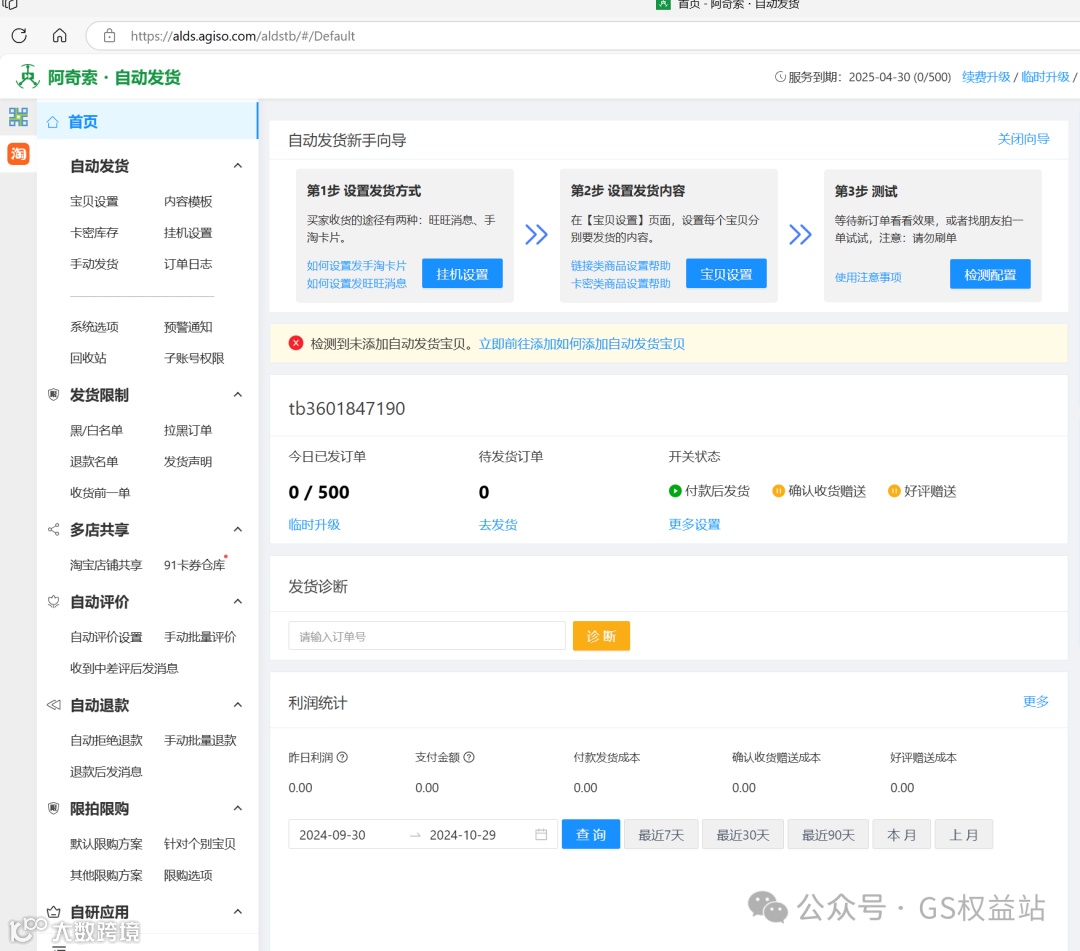
Task: Filter profits by 最近30天
Action: point(742,835)
